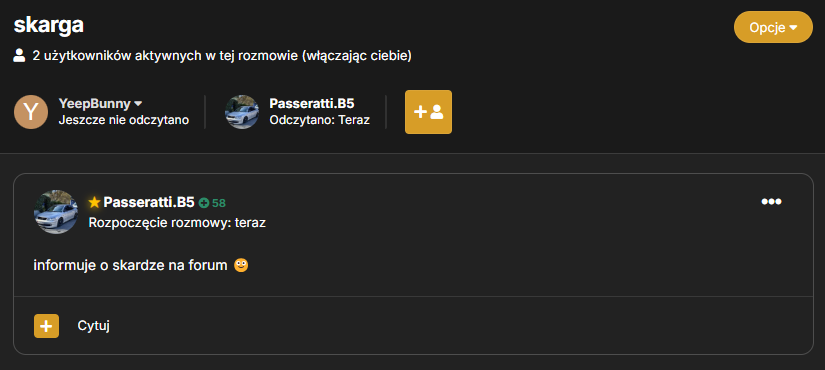Click the Cytuj quote link
825x370 pixels.
(94, 326)
